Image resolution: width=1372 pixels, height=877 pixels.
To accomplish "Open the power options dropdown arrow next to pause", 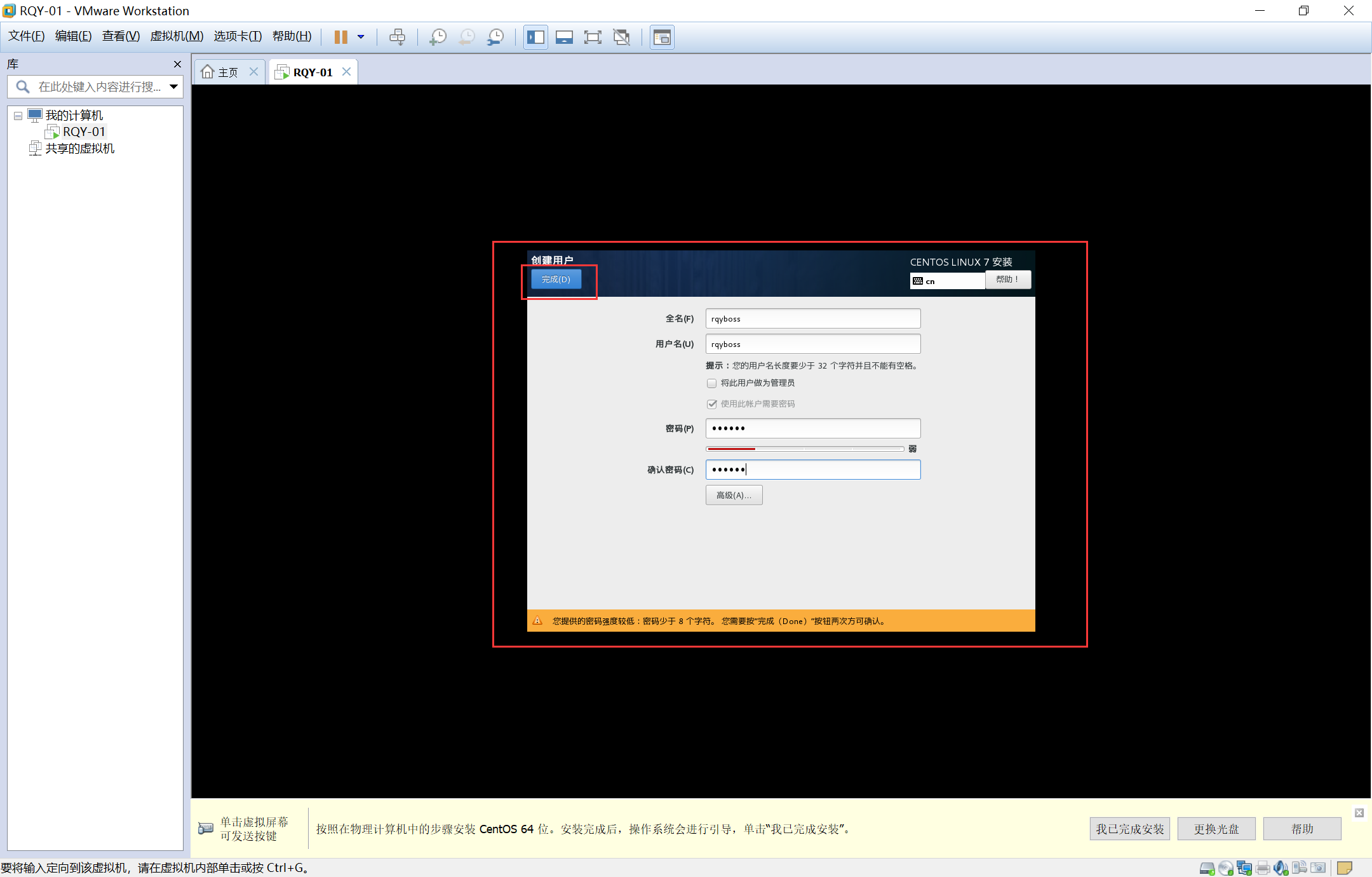I will click(x=361, y=37).
